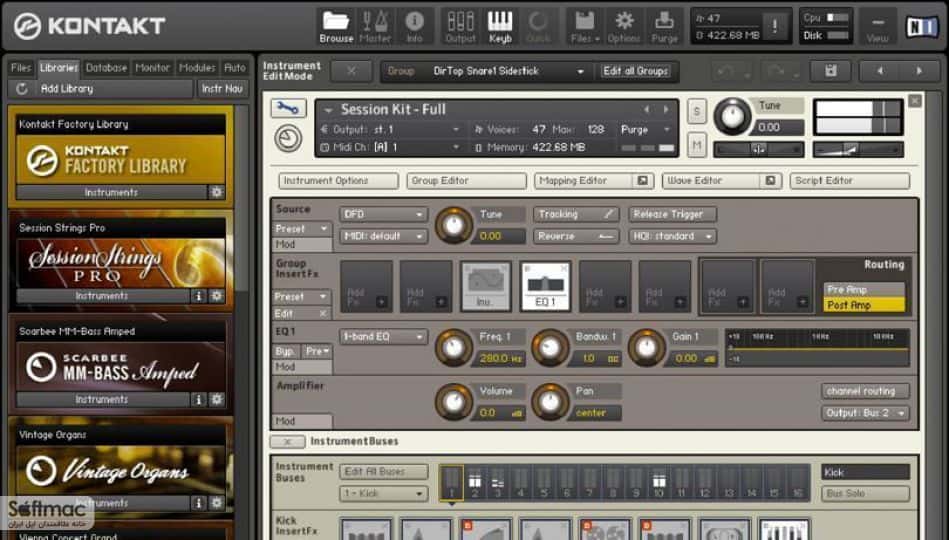Open Wave Editor in external window icon

point(770,180)
